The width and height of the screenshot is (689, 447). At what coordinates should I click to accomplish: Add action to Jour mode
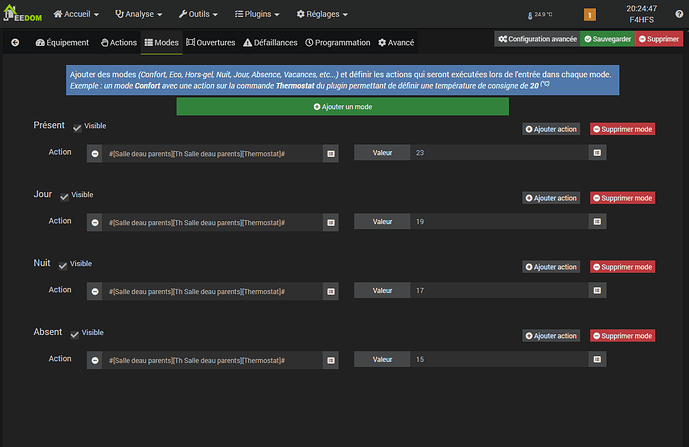tap(551, 198)
